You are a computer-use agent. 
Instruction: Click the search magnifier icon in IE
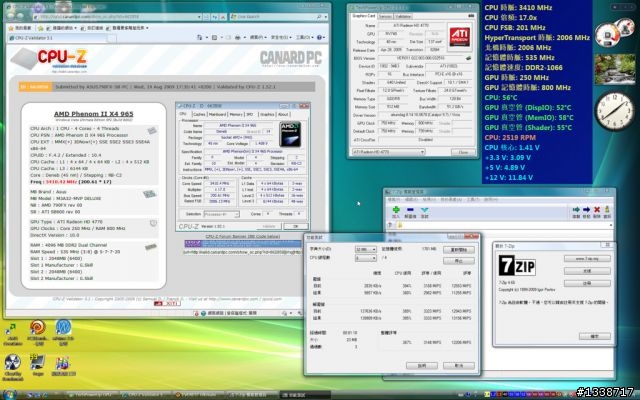coord(319,17)
